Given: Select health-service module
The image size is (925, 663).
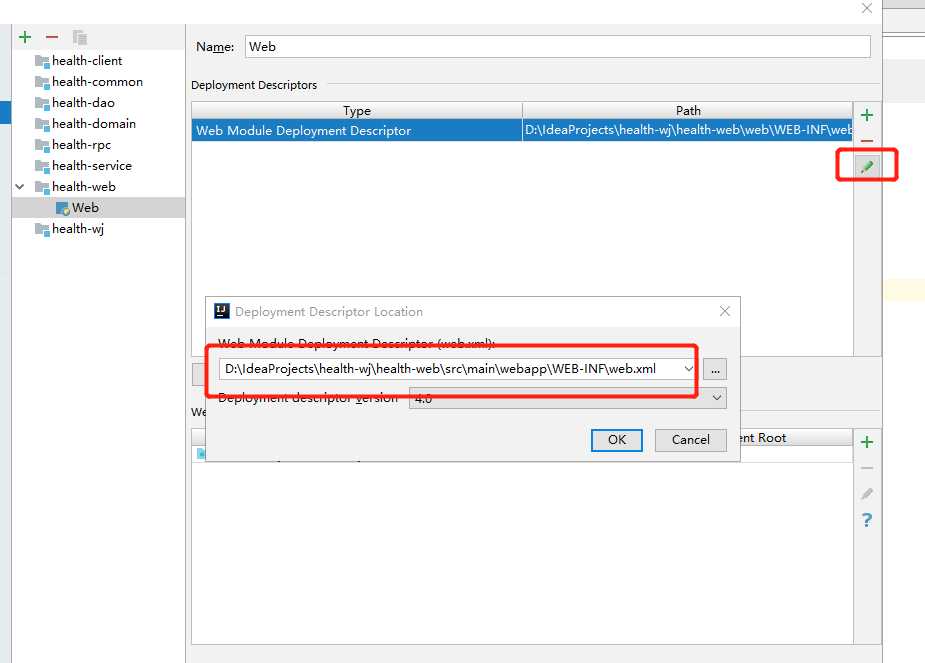Looking at the screenshot, I should pos(92,166).
